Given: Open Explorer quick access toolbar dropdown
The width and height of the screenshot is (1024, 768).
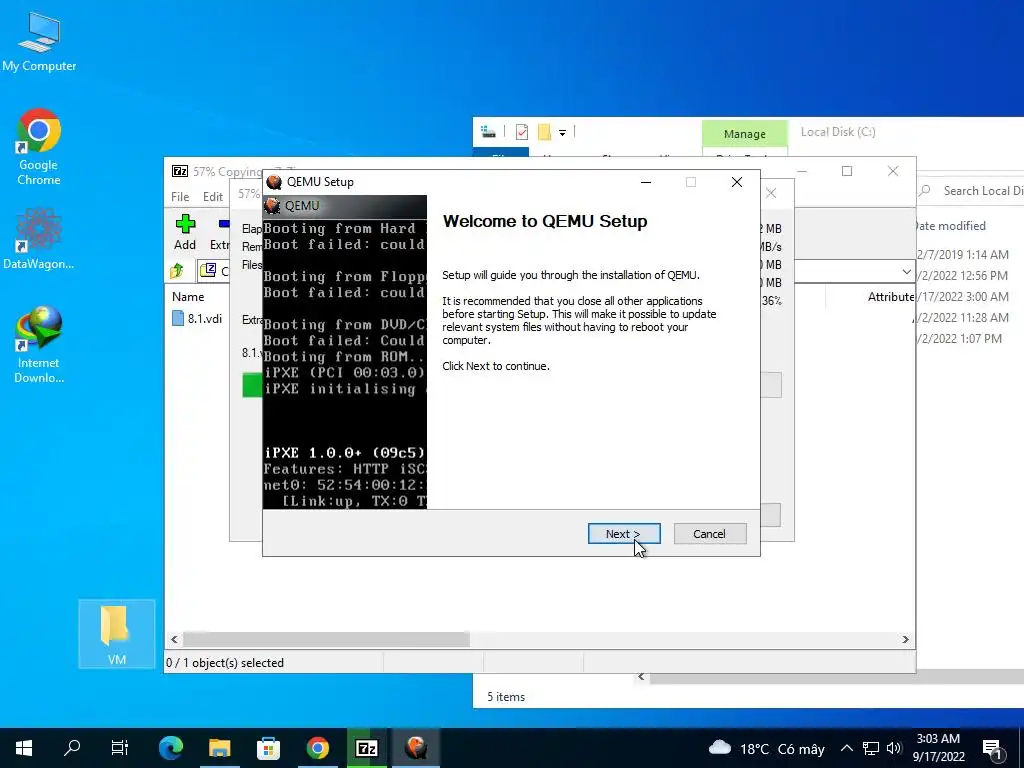Looking at the screenshot, I should 562,133.
